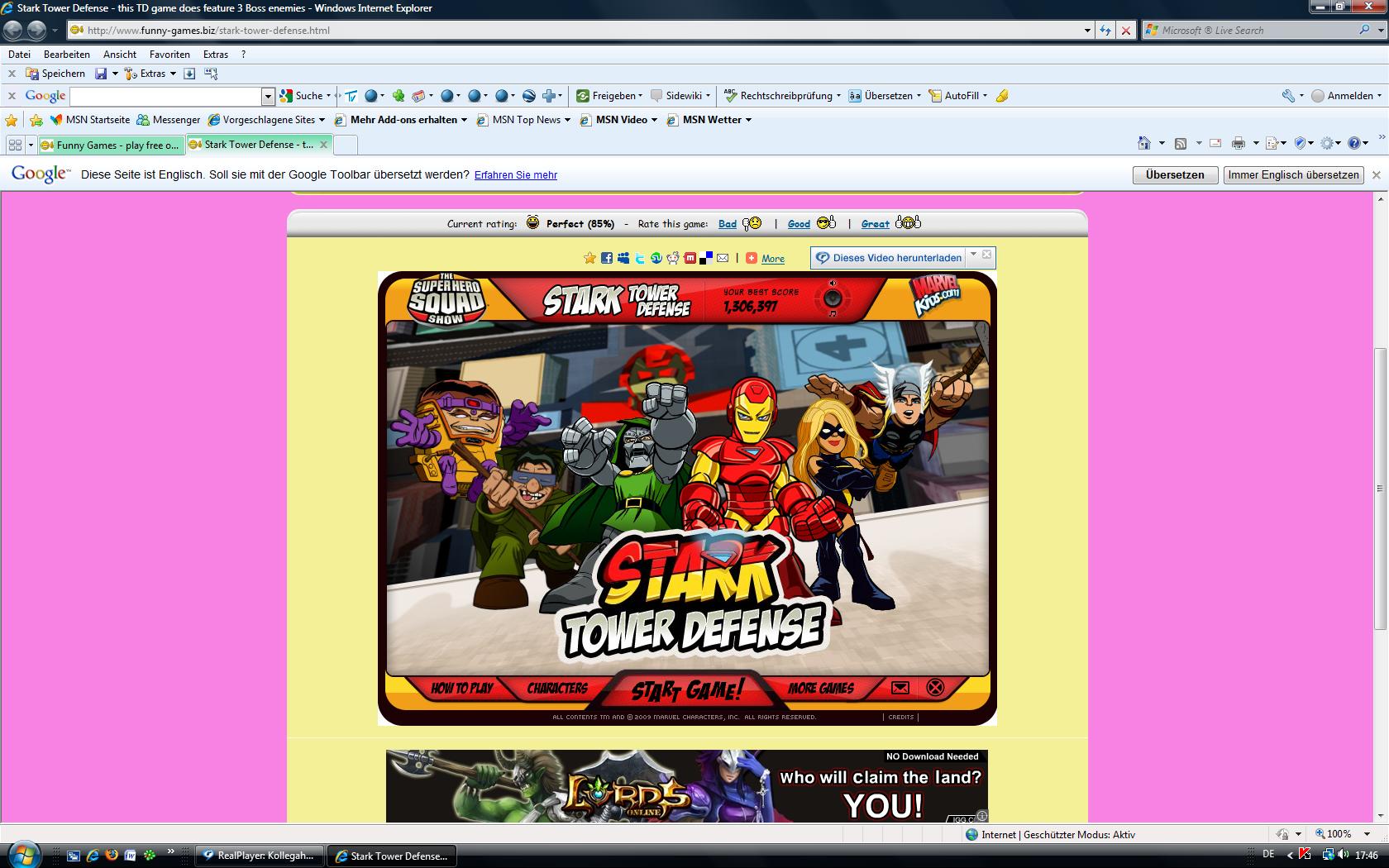Screen dimensions: 1389x868
Task: Open the Favoriten menu
Action: point(169,55)
